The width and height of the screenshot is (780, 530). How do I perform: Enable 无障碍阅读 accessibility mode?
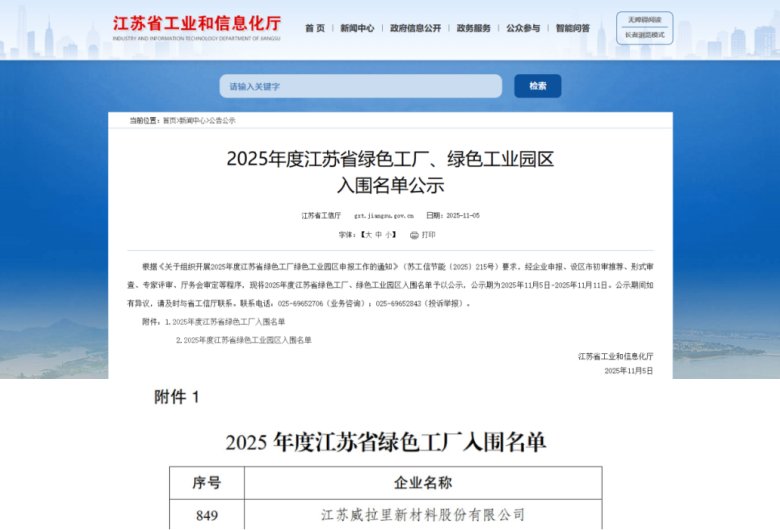(644, 19)
